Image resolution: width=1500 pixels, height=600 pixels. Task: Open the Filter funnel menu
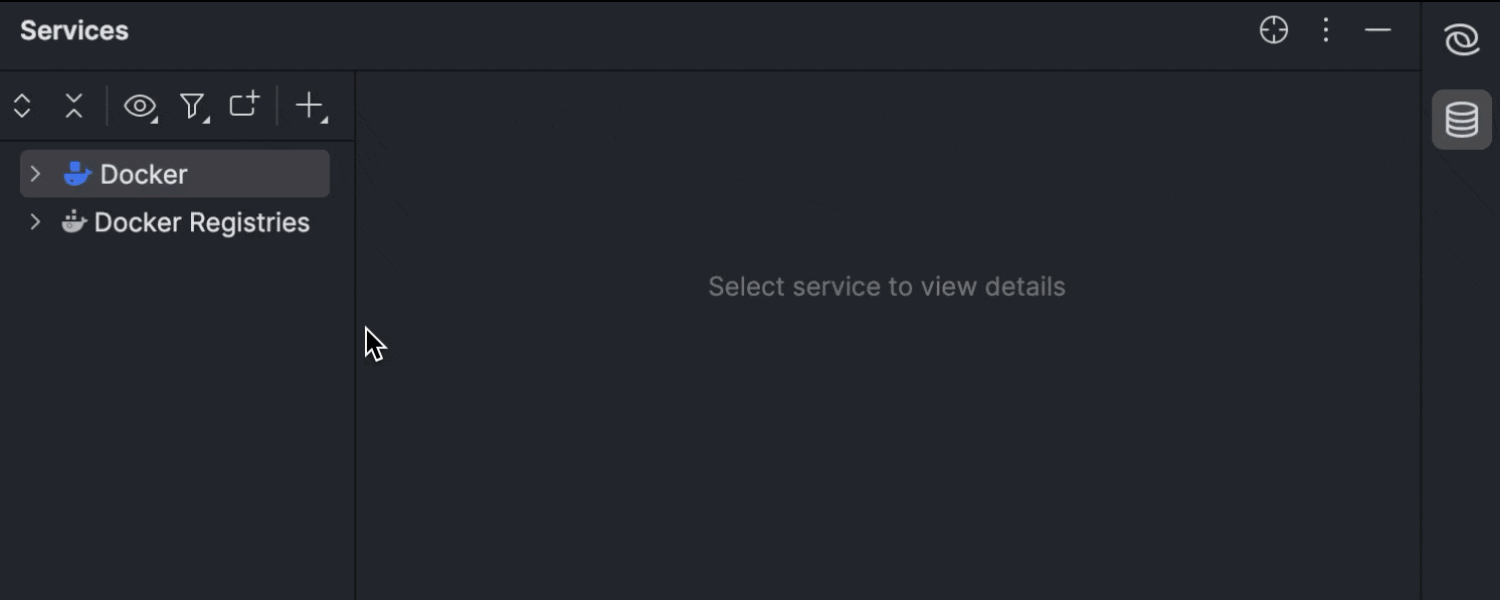(x=192, y=106)
